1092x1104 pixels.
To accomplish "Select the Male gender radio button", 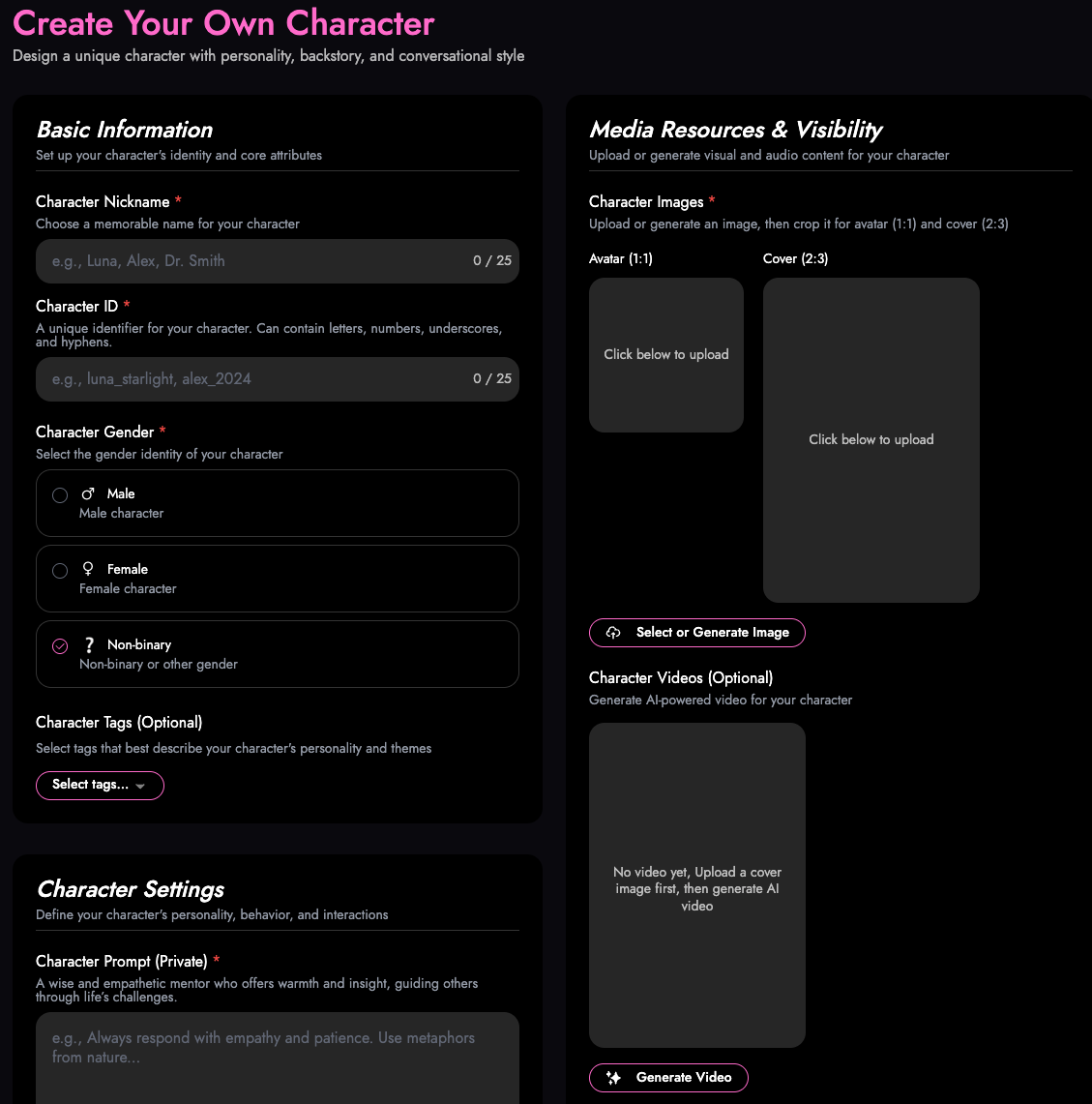I will tap(60, 495).
